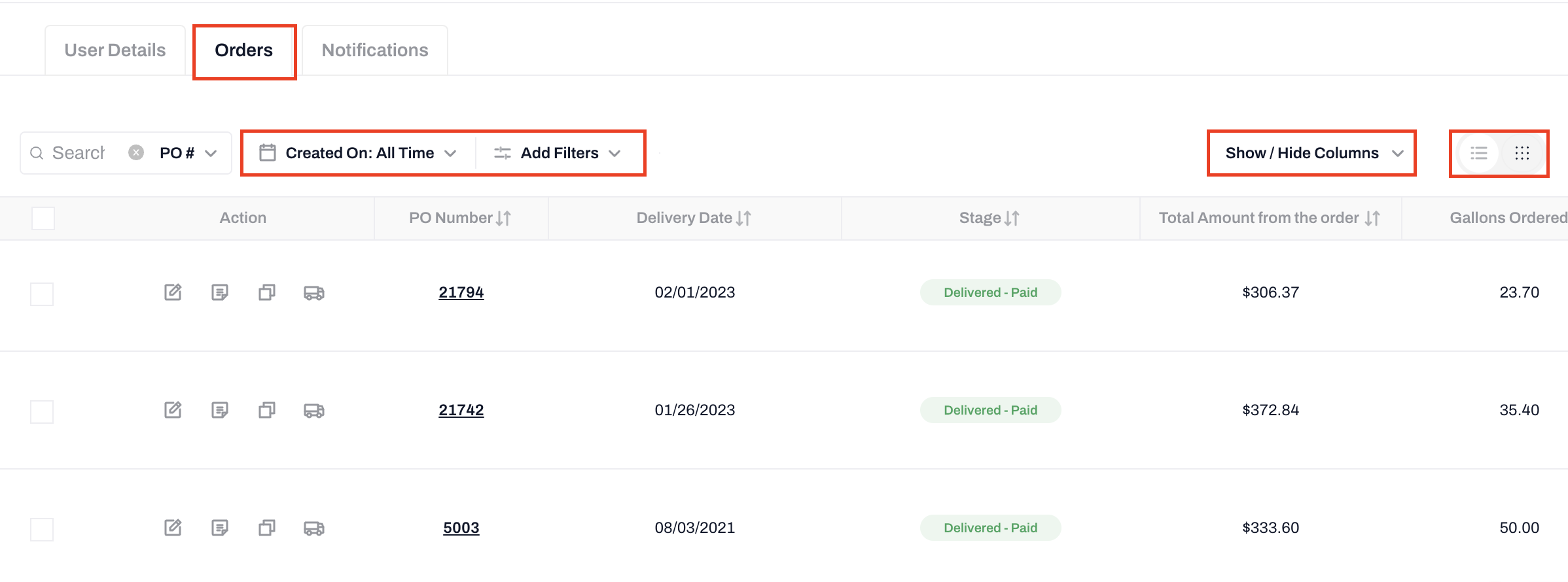Sort orders by Delivery Date
The image size is (1568, 582).
(x=743, y=218)
